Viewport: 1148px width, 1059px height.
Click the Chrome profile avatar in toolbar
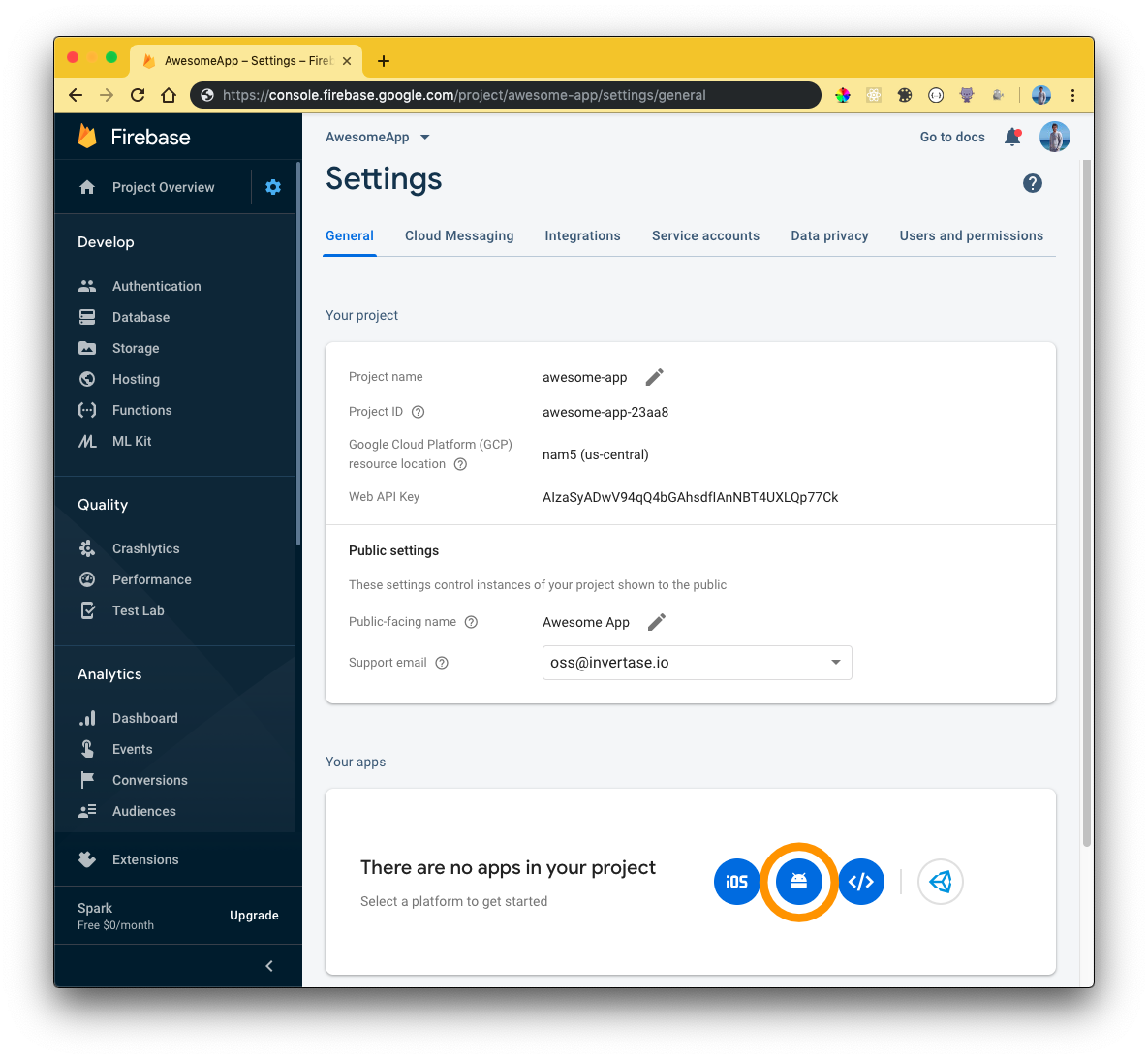click(1041, 95)
